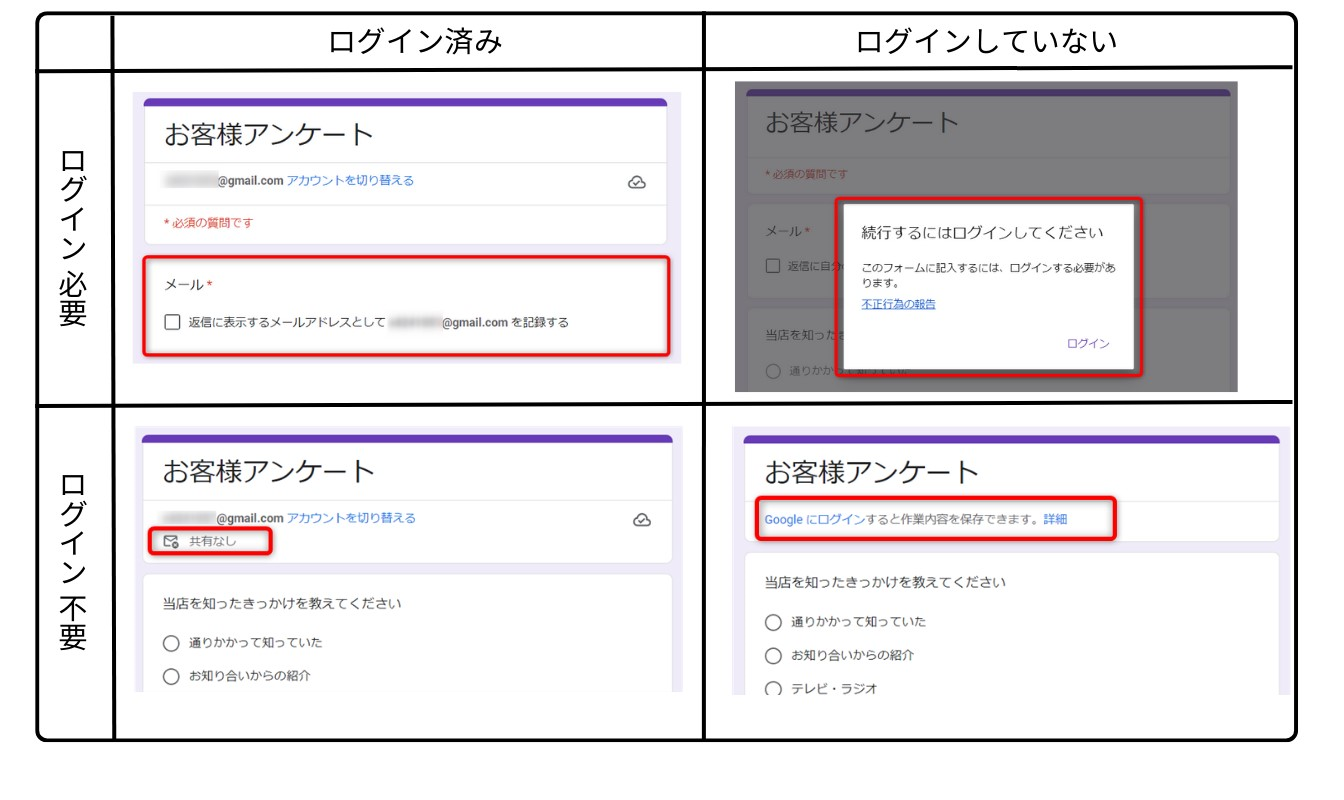Viewport: 1344px width, 800px height.
Task: Click アカウントを切り替える in the form with メール question
Action: (350, 181)
